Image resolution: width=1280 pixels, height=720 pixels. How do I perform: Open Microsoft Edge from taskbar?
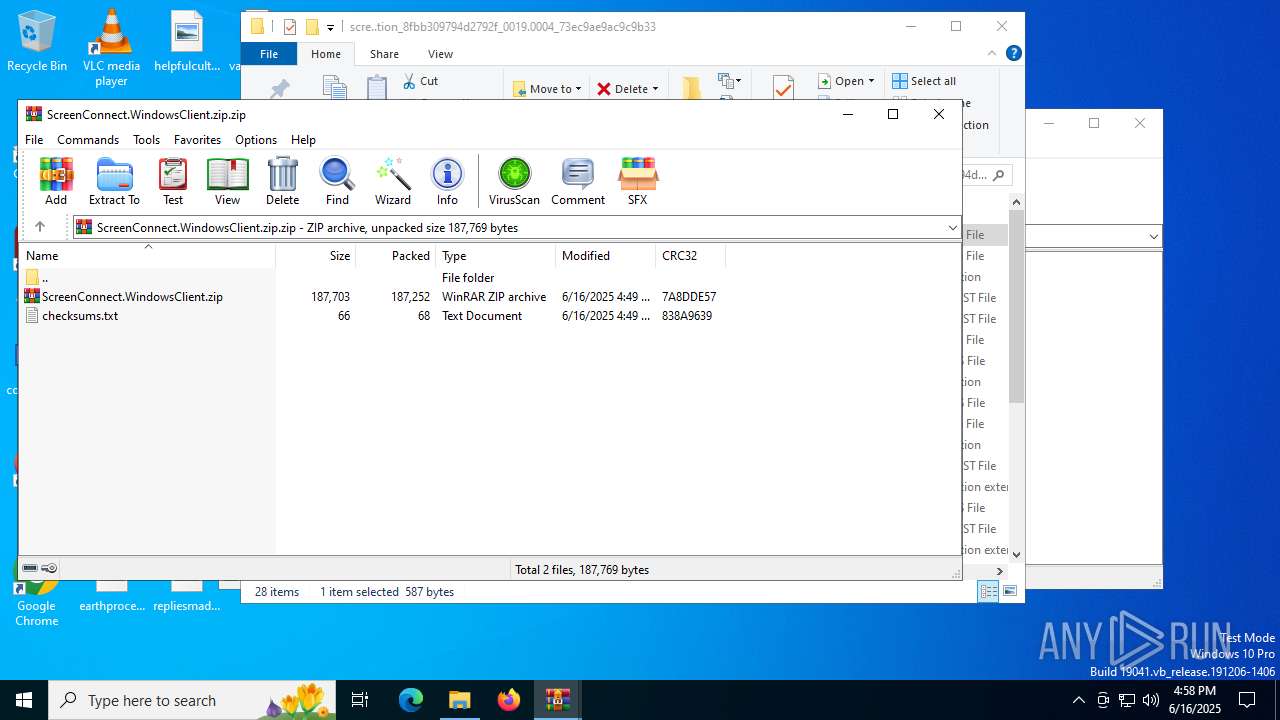[411, 700]
